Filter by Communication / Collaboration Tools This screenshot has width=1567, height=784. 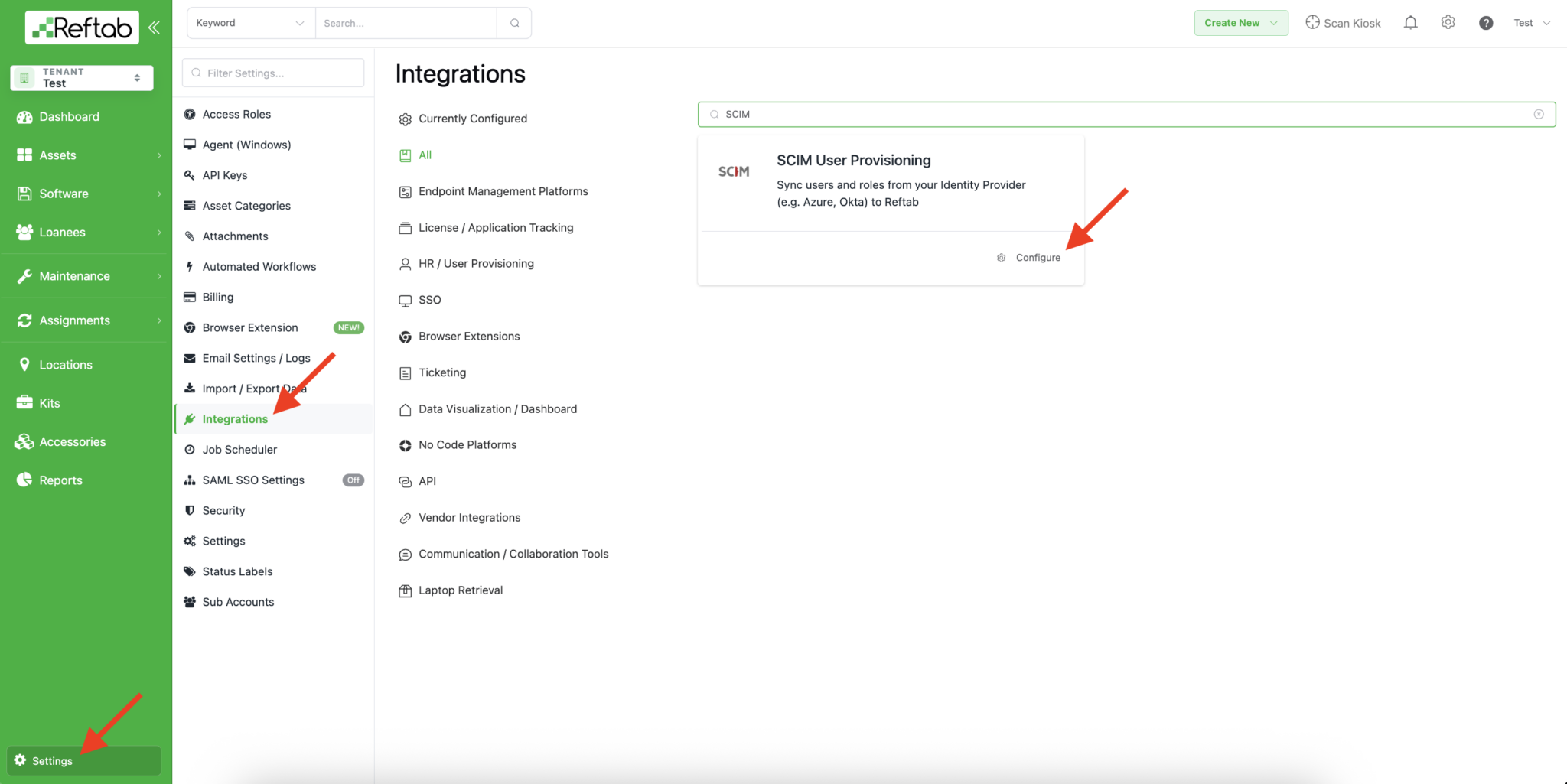point(503,554)
